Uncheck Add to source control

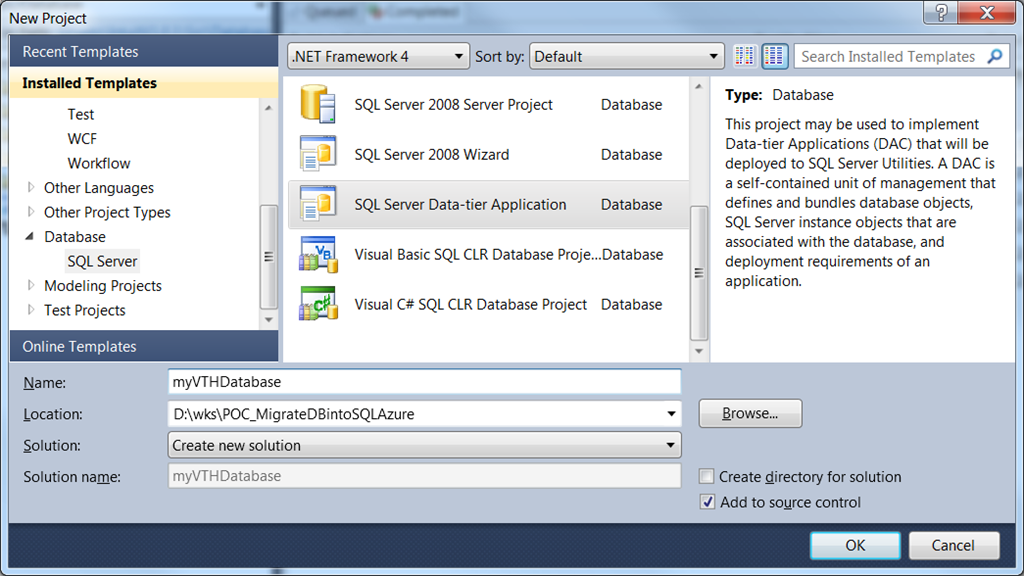707,502
